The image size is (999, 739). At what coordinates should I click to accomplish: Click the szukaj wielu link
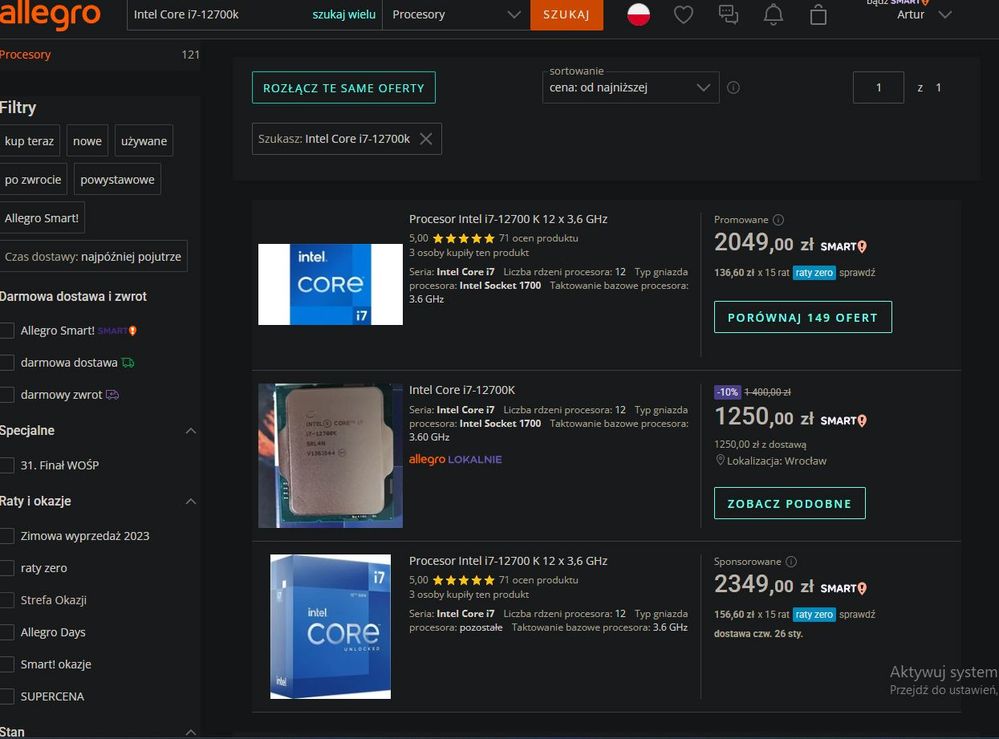(x=343, y=14)
